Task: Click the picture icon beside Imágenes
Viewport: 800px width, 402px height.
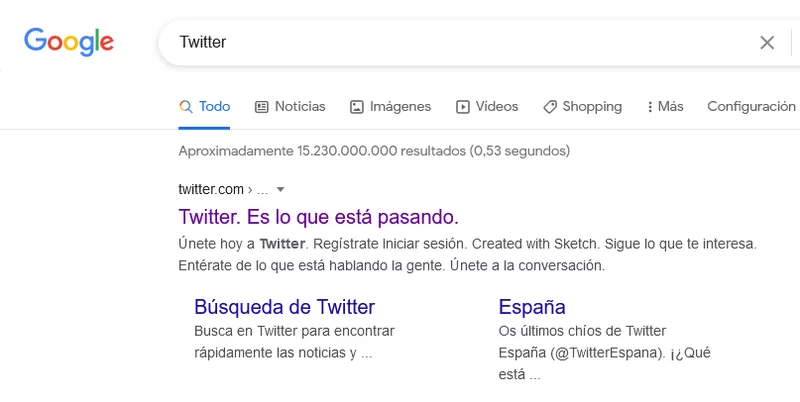Action: point(357,107)
